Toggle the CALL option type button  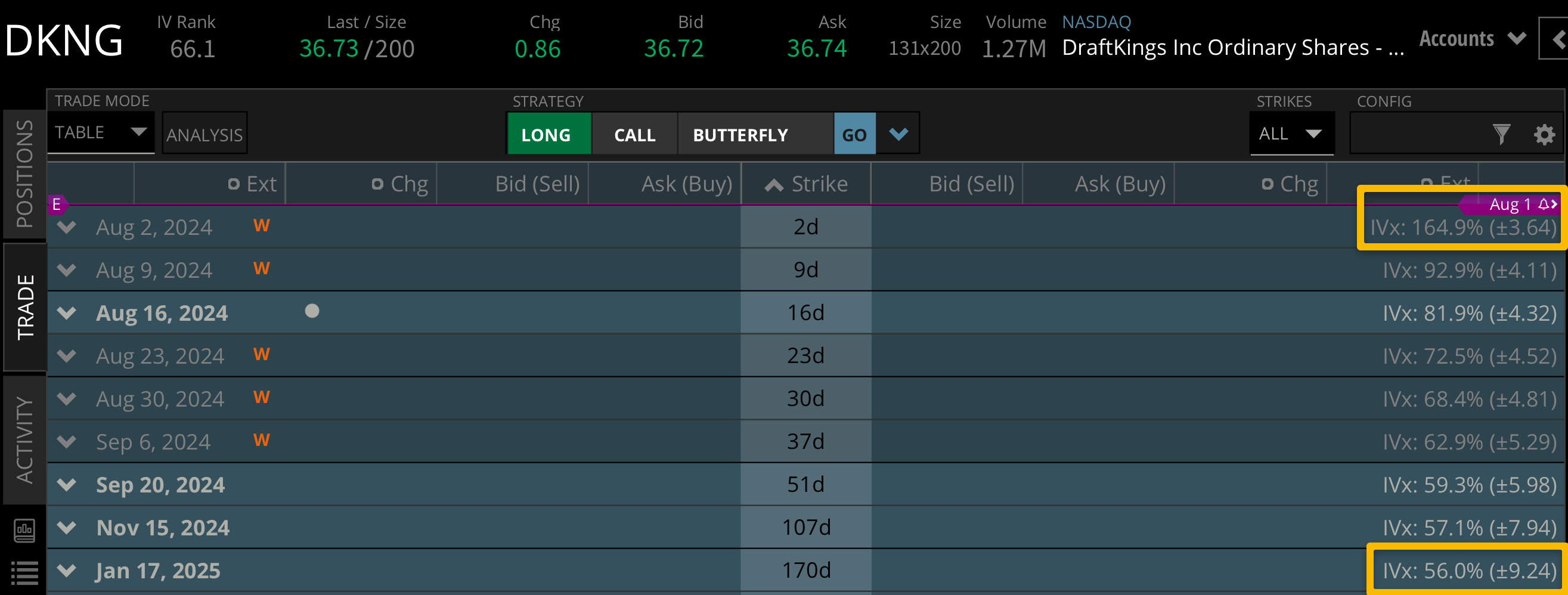tap(634, 135)
